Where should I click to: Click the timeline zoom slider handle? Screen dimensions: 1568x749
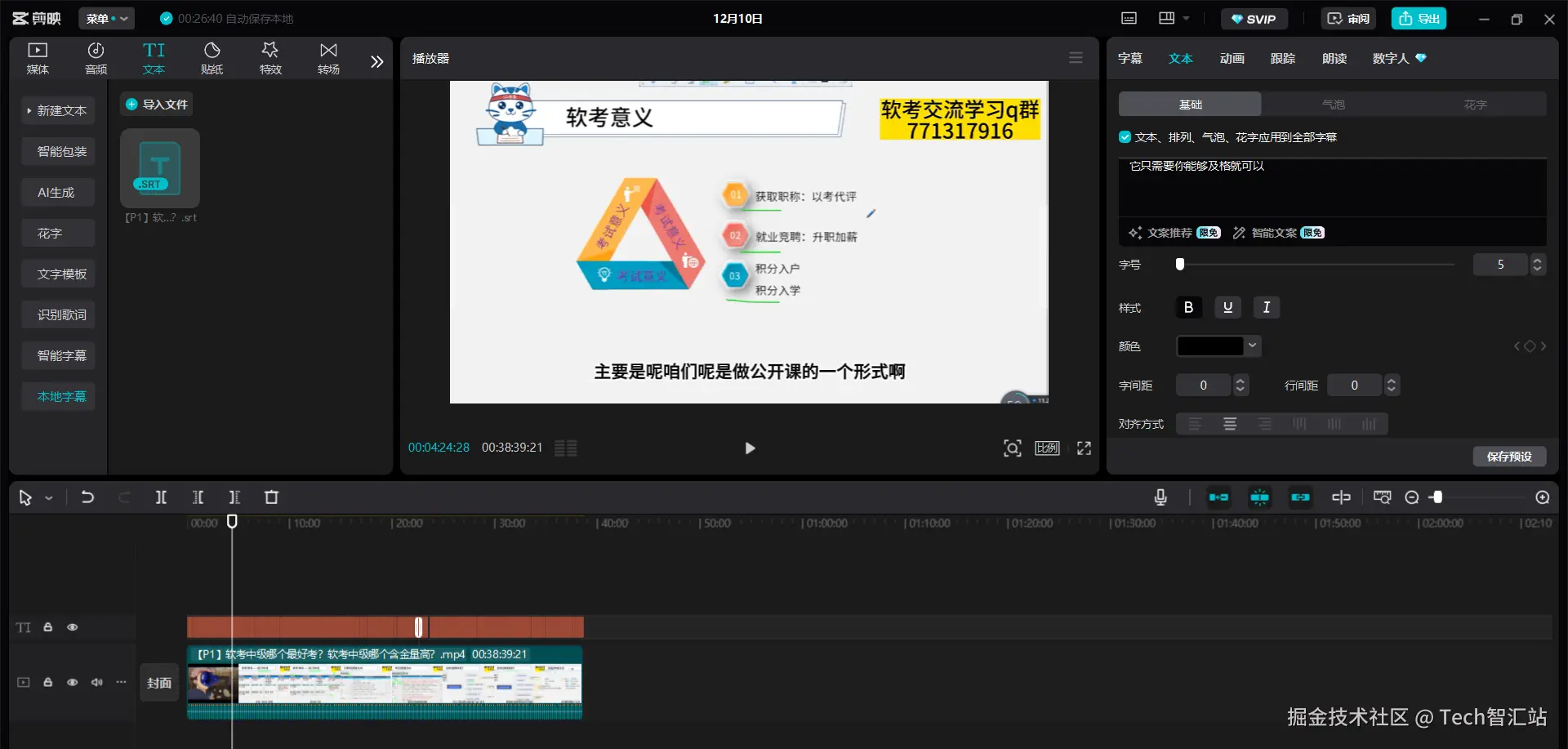(1437, 497)
